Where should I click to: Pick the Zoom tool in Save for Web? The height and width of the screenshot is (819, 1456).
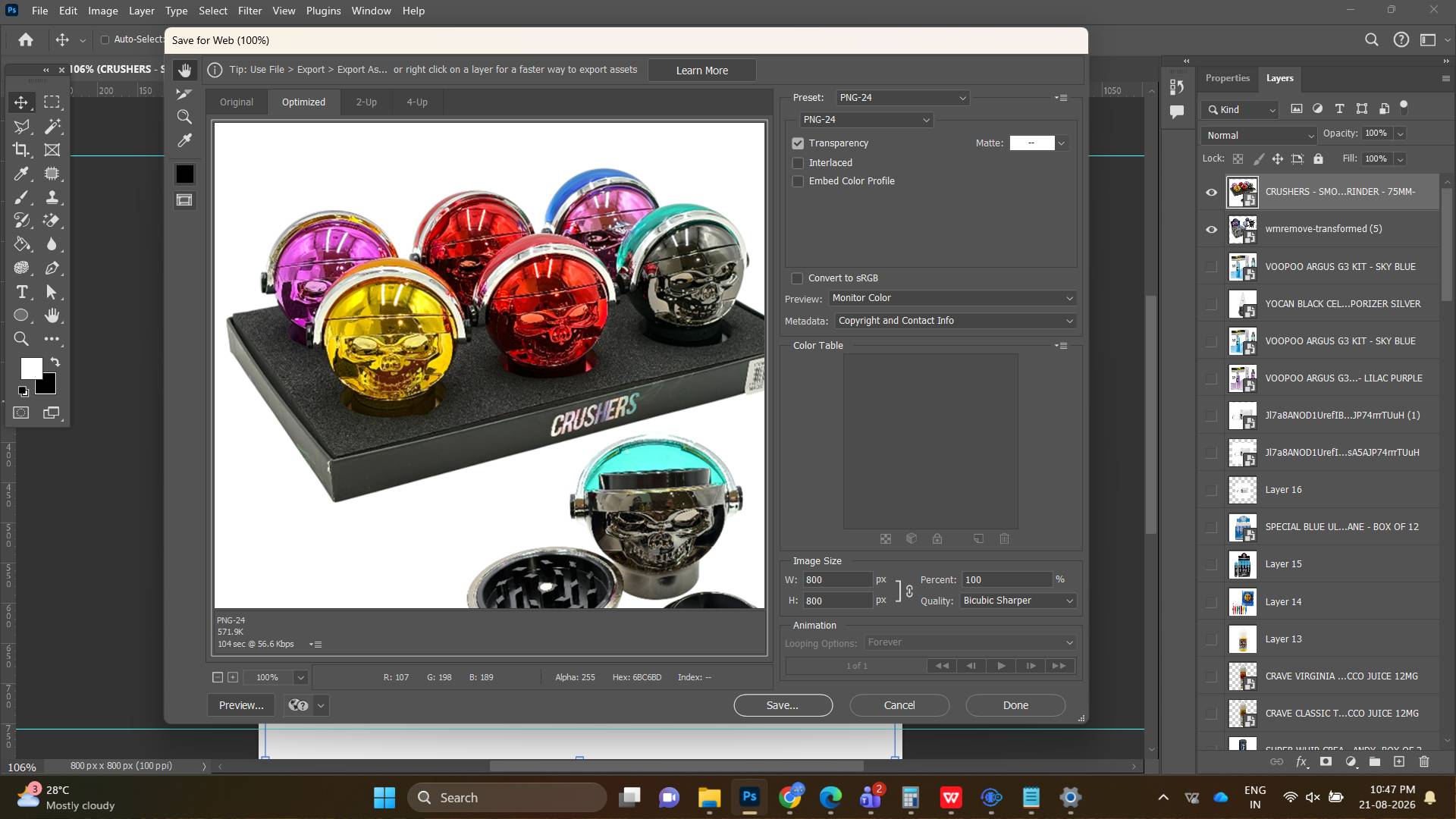pyautogui.click(x=184, y=117)
